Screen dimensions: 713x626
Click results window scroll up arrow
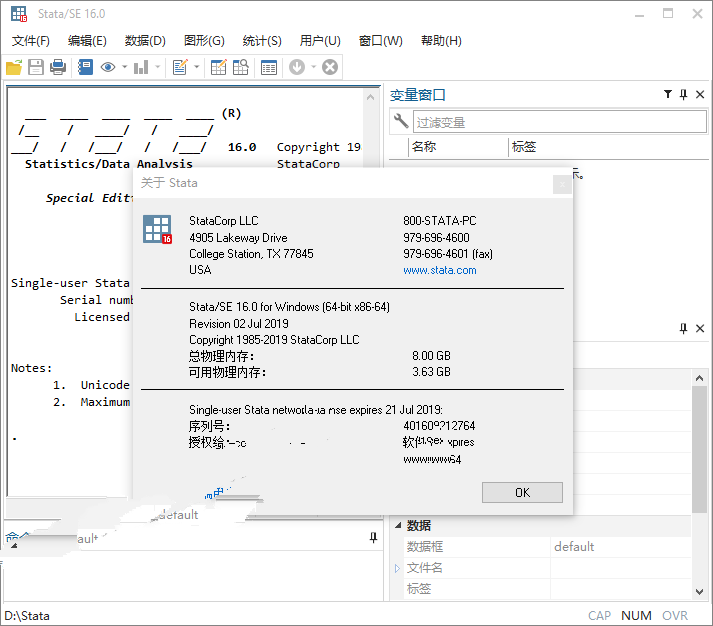pyautogui.click(x=370, y=97)
